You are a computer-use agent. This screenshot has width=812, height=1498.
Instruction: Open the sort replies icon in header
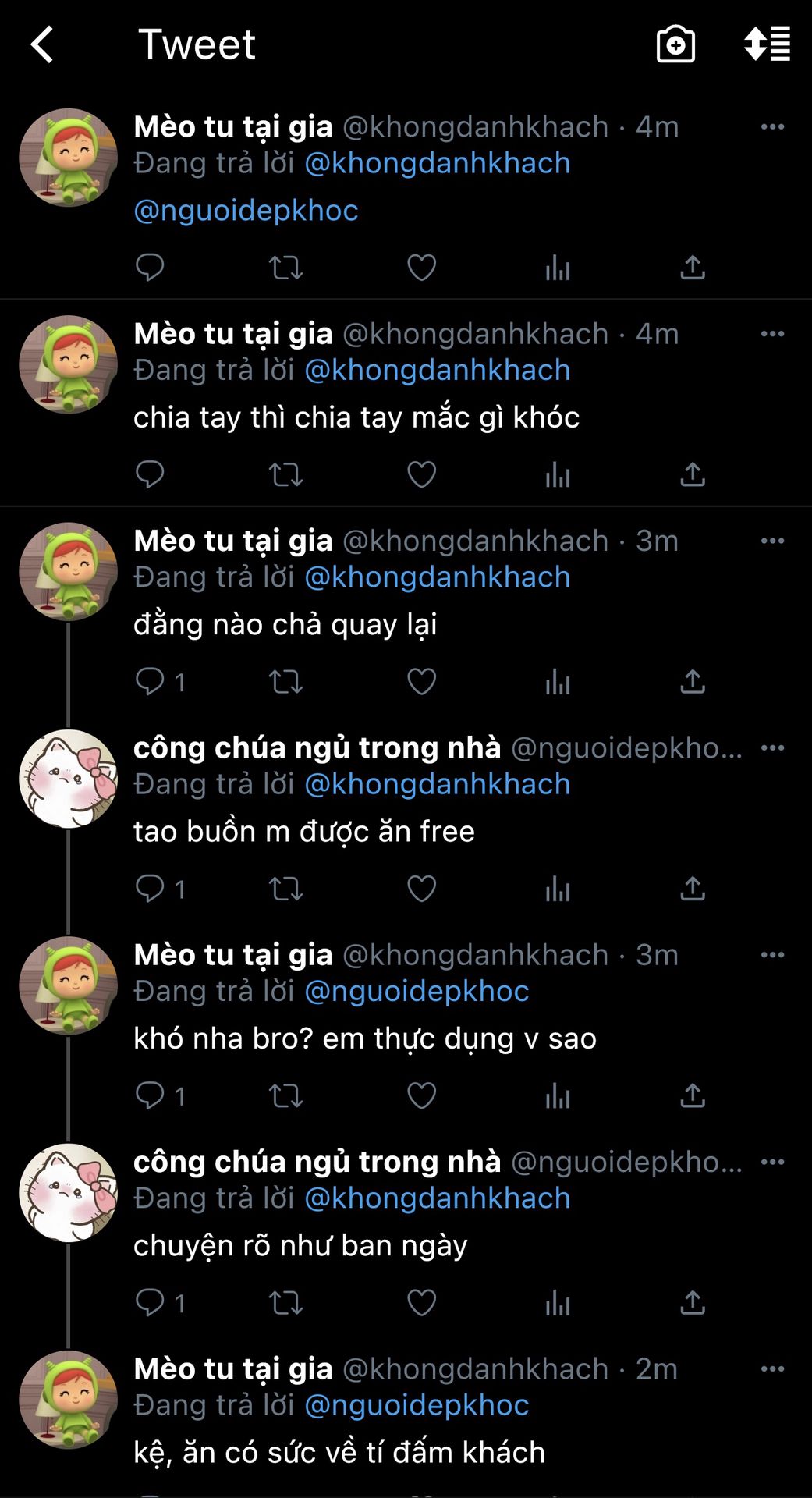coord(767,44)
